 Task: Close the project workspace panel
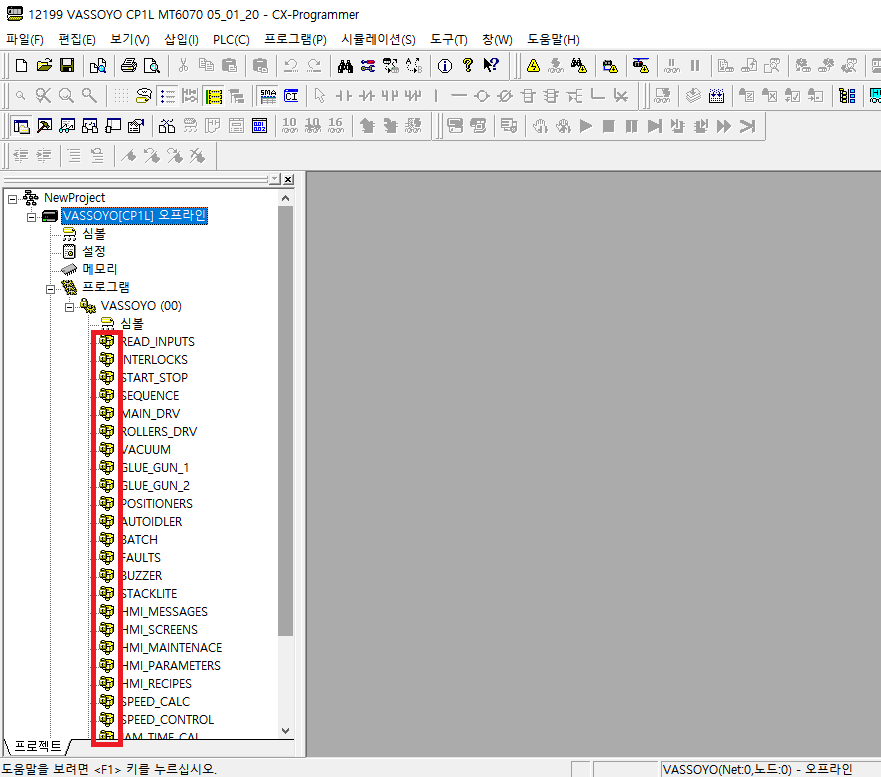coord(288,179)
